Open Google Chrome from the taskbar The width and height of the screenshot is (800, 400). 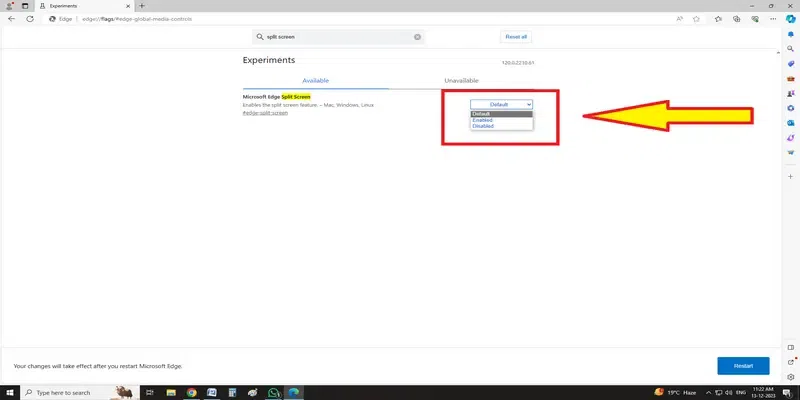point(191,392)
